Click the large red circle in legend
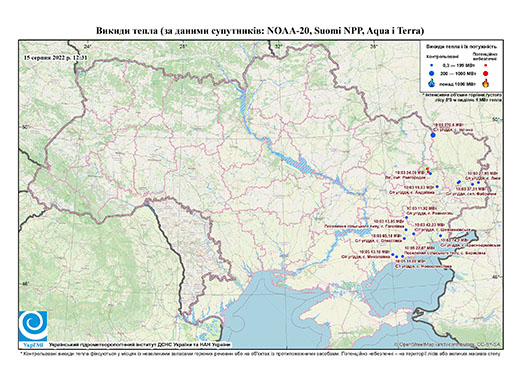 pyautogui.click(x=485, y=74)
